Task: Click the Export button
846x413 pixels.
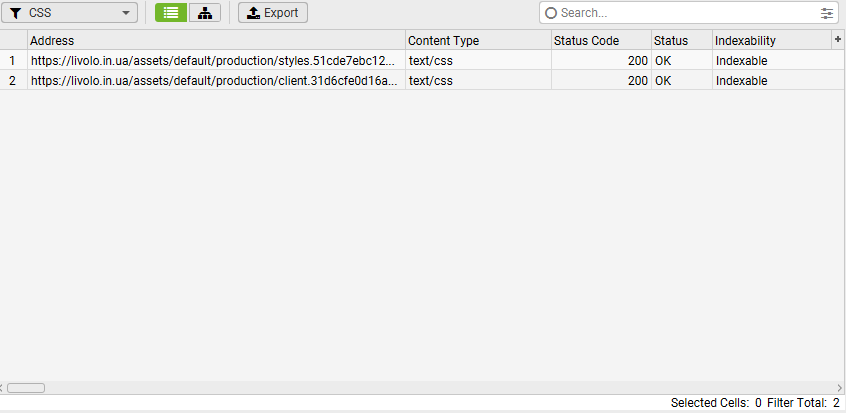Action: [x=273, y=13]
